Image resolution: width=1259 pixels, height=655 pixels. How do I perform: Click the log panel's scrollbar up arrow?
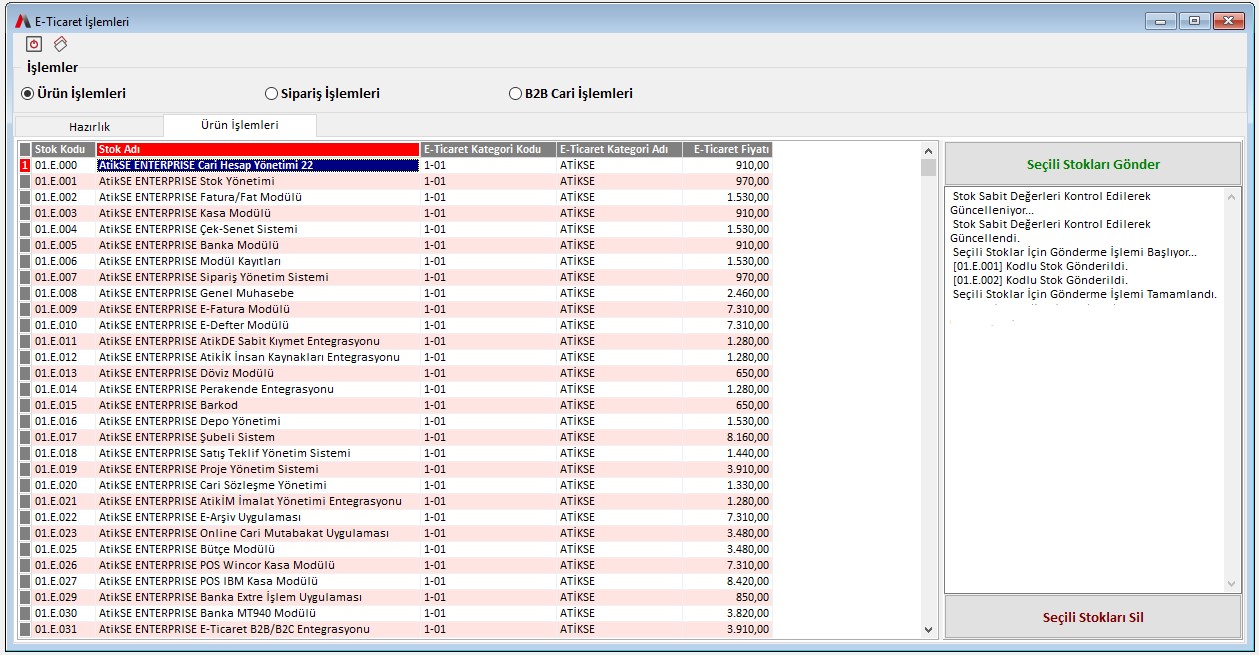1232,197
